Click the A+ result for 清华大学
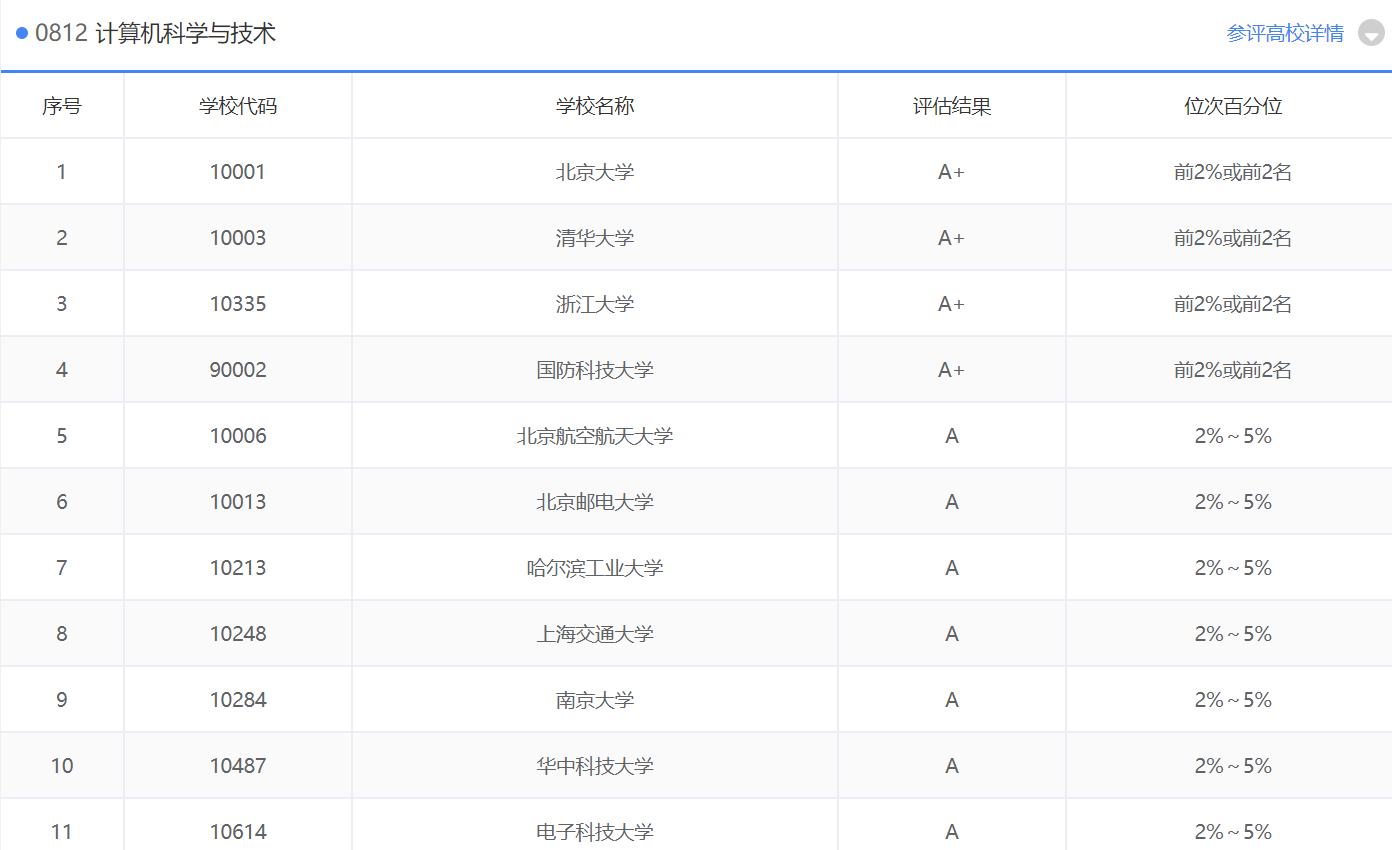This screenshot has height=850, width=1392. (952, 238)
